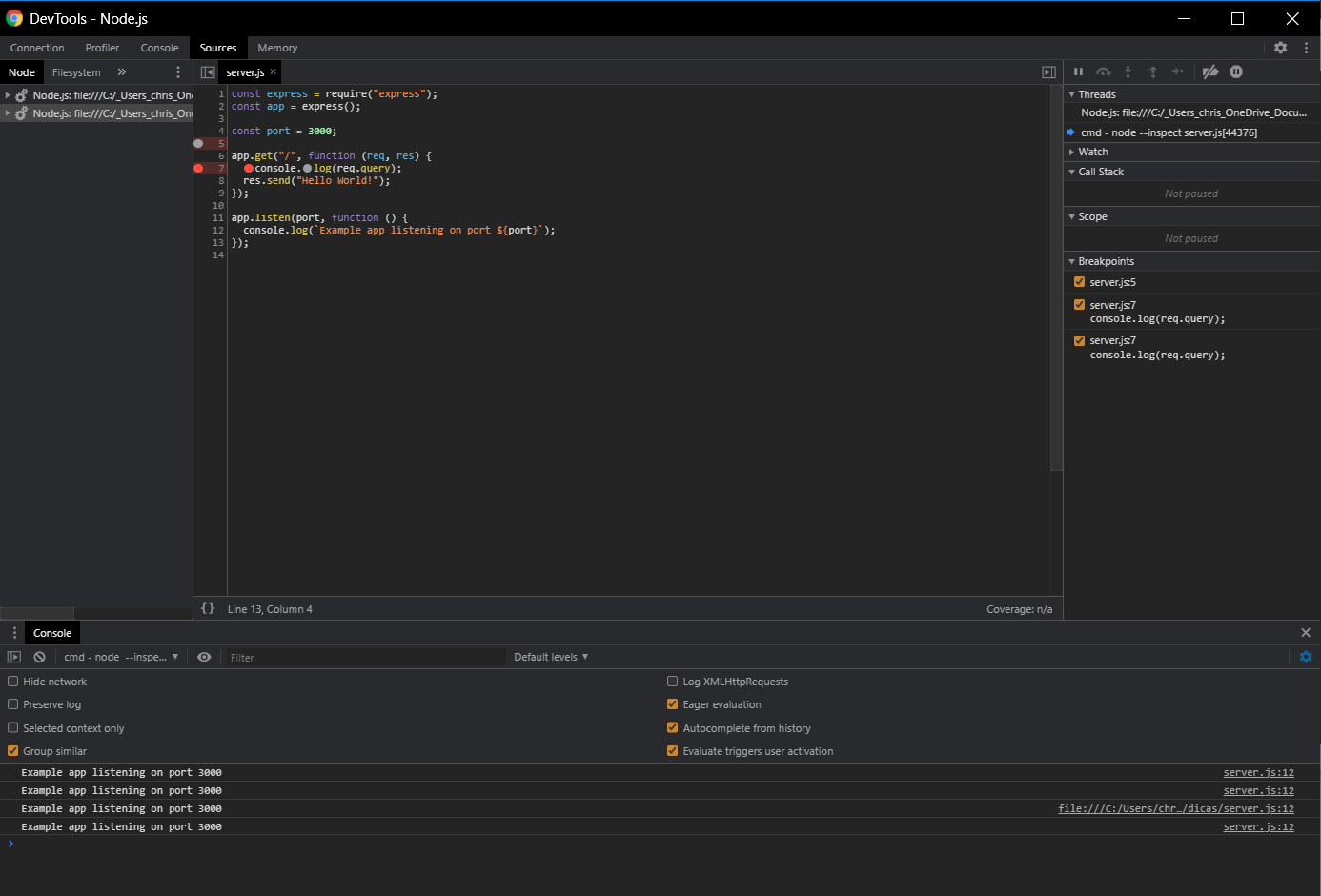1321x896 pixels.
Task: Open the file:///C:/Users/chr…/dicas/server.js:12 link
Action: 1176,808
